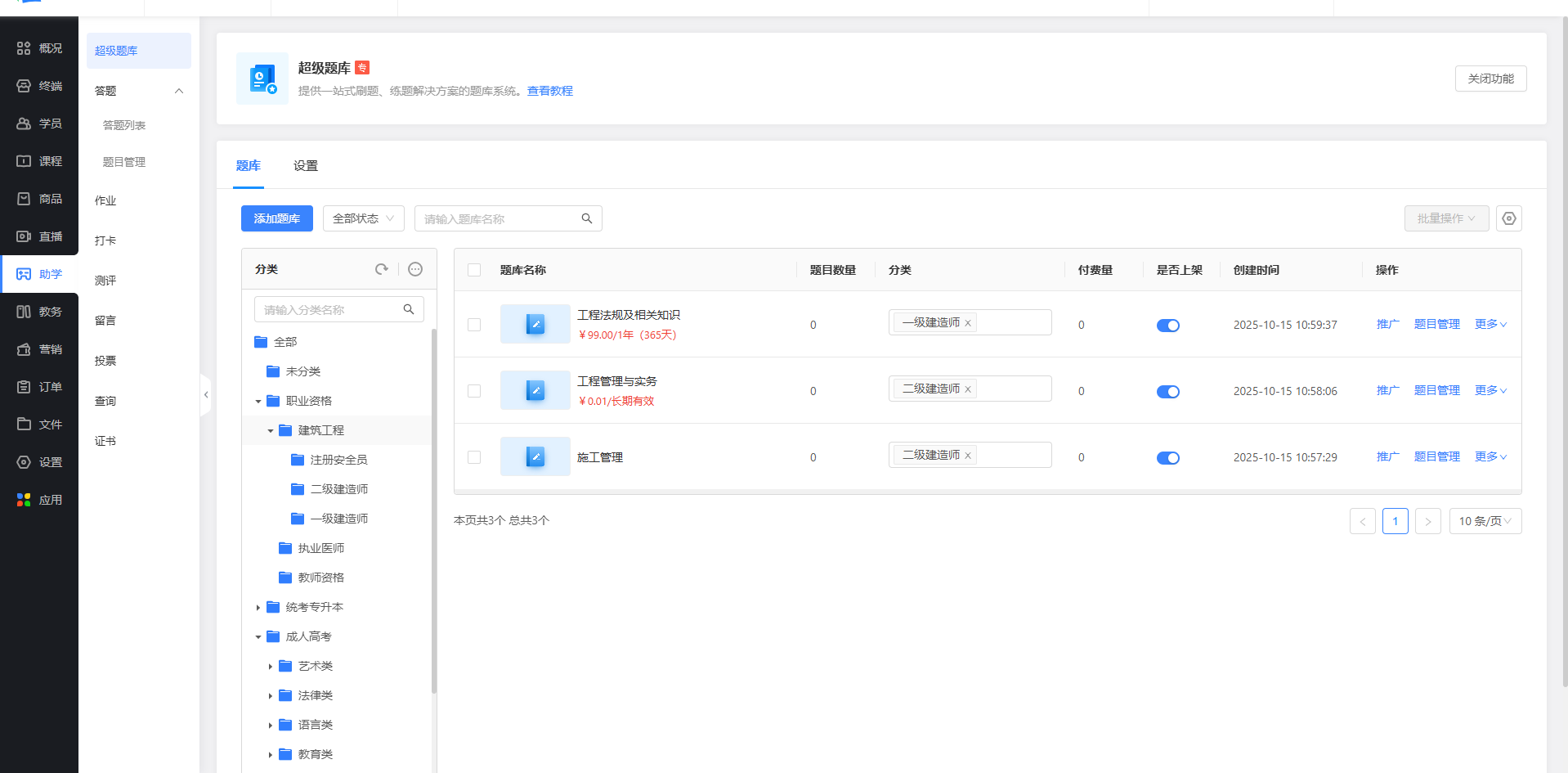Image resolution: width=1568 pixels, height=773 pixels.
Task: Switch to the 设置 tab
Action: [305, 166]
